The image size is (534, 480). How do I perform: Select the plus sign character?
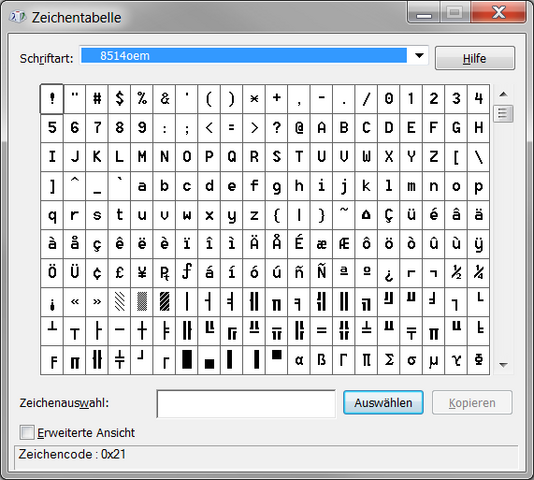point(277,99)
